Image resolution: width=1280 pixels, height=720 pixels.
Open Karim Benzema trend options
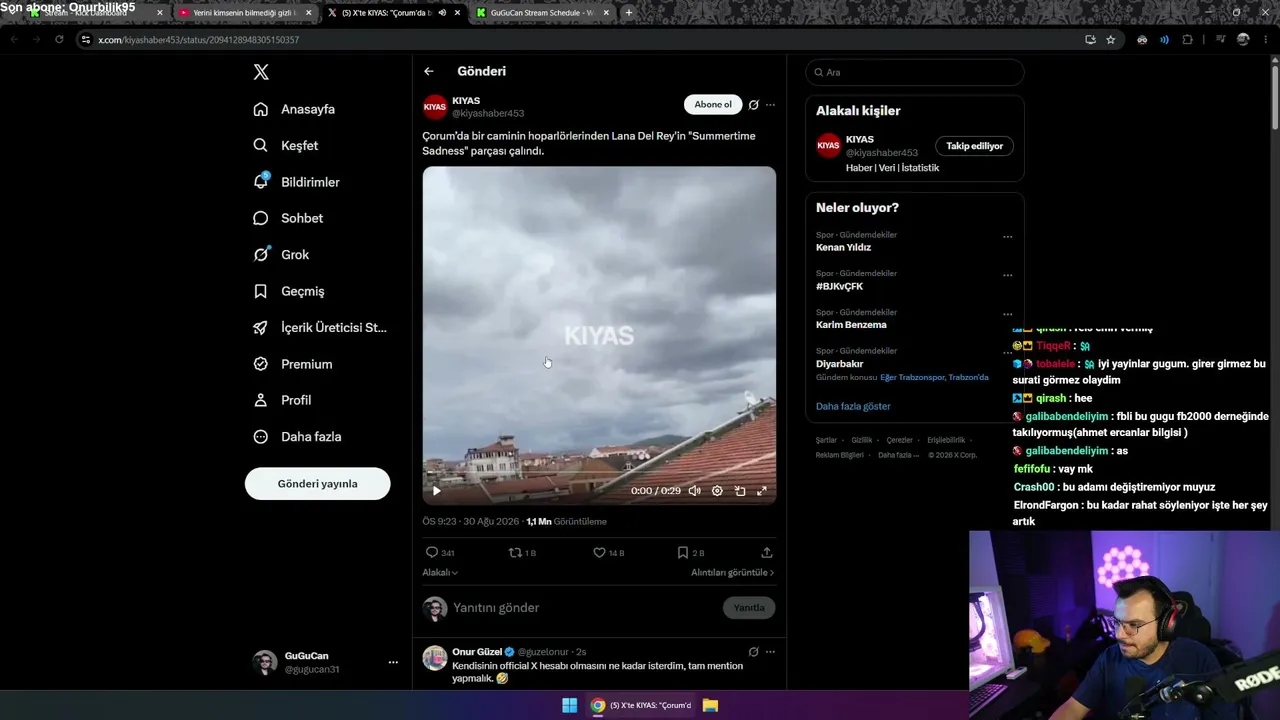(1007, 314)
